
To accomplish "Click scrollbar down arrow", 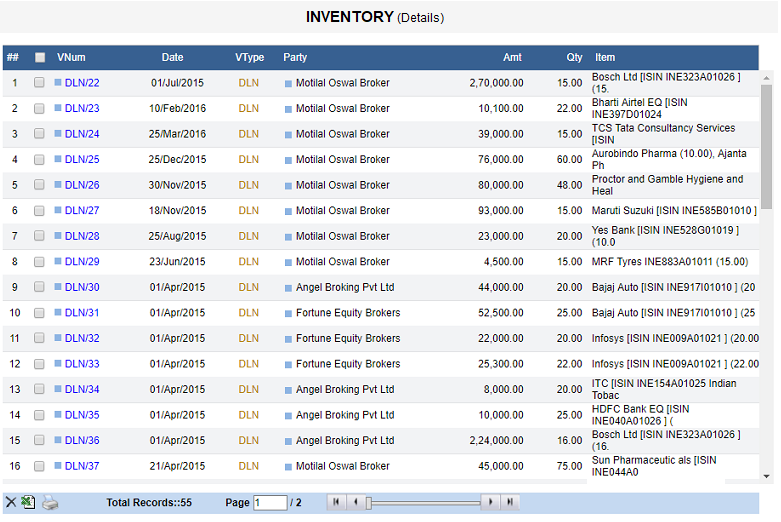I will 766,476.
